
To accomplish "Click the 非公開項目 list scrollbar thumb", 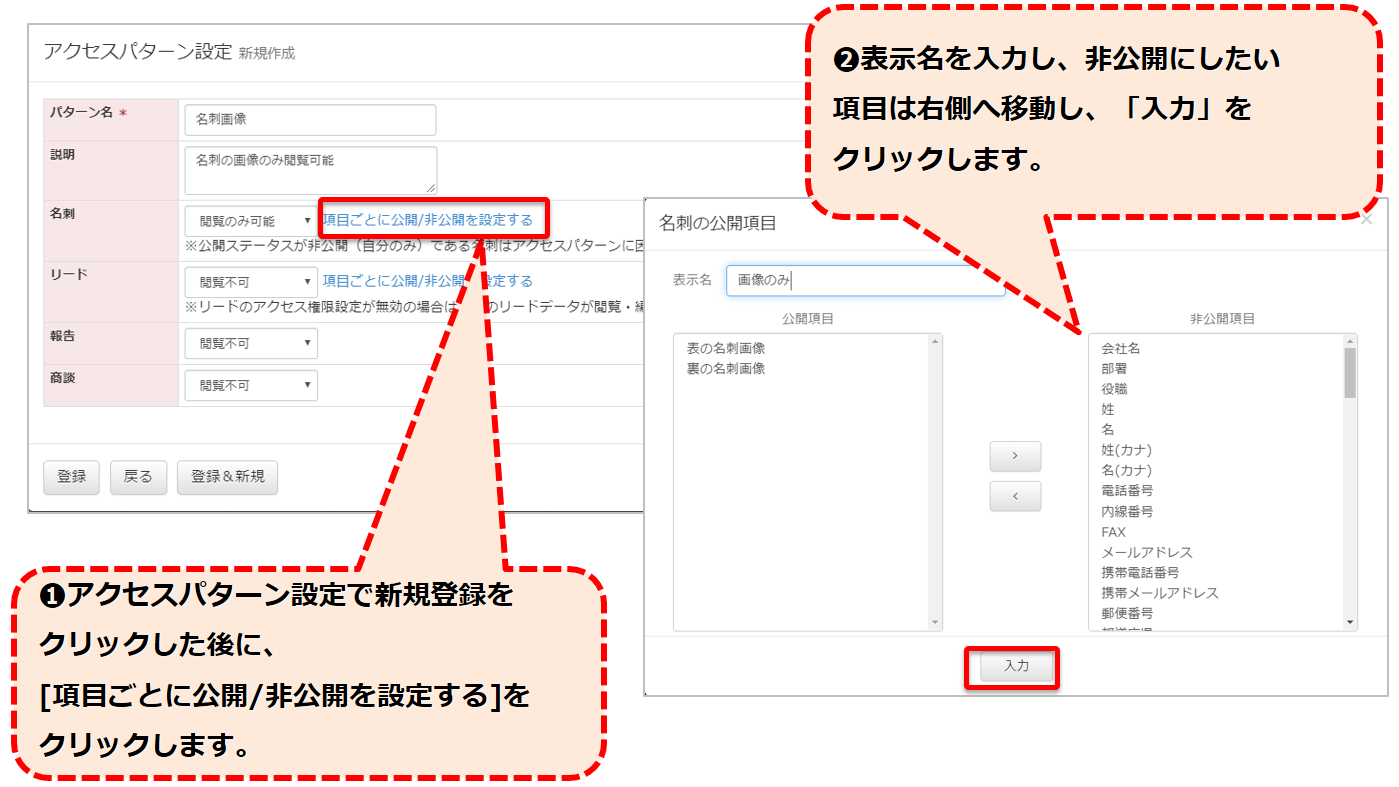I will 1350,372.
